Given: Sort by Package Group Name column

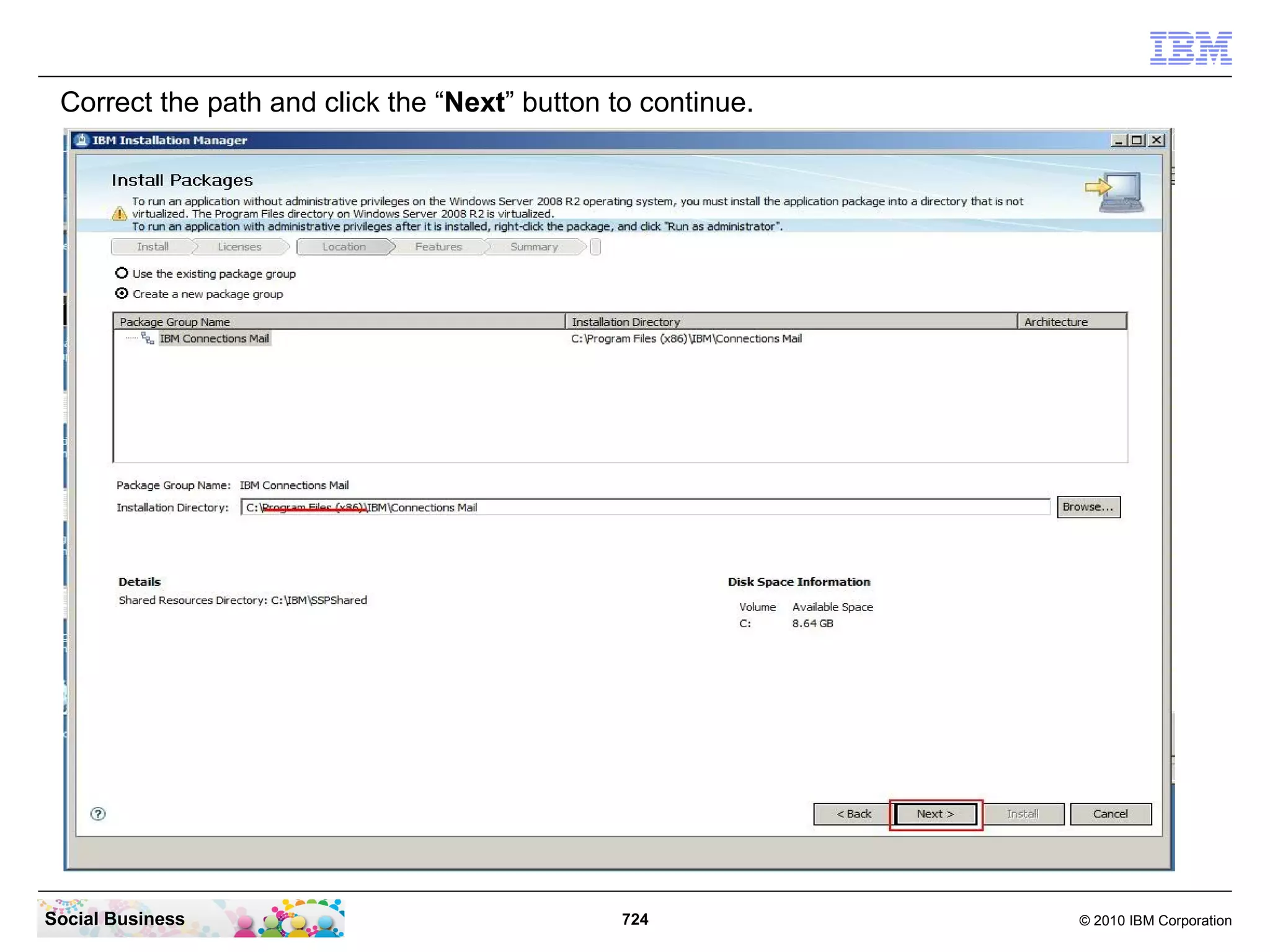Looking at the screenshot, I should point(339,322).
